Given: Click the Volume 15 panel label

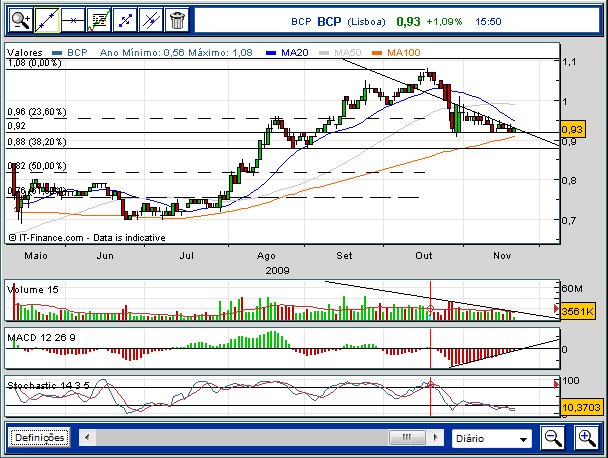Looking at the screenshot, I should click(34, 289).
